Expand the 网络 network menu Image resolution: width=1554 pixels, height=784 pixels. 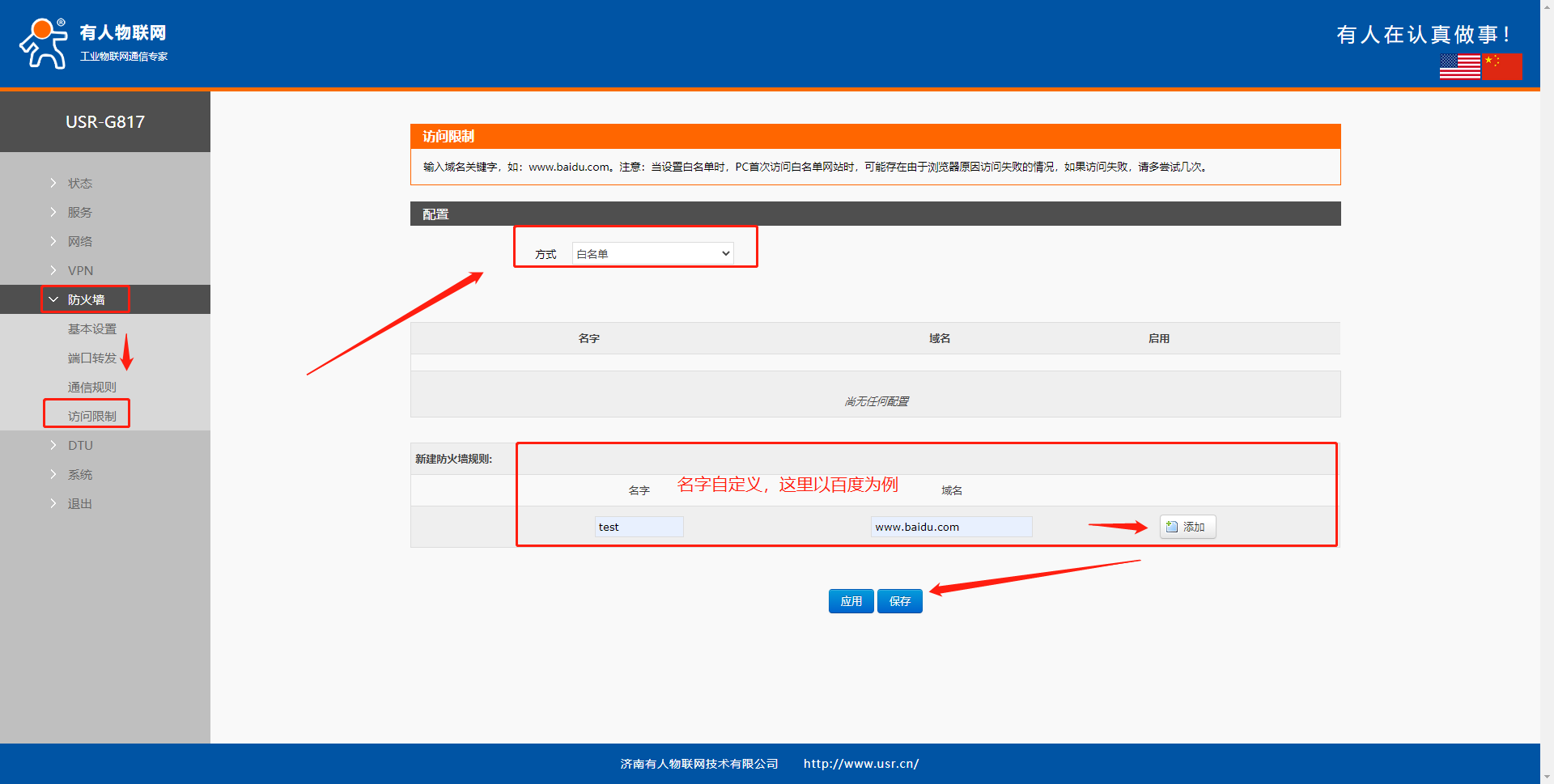tap(79, 242)
